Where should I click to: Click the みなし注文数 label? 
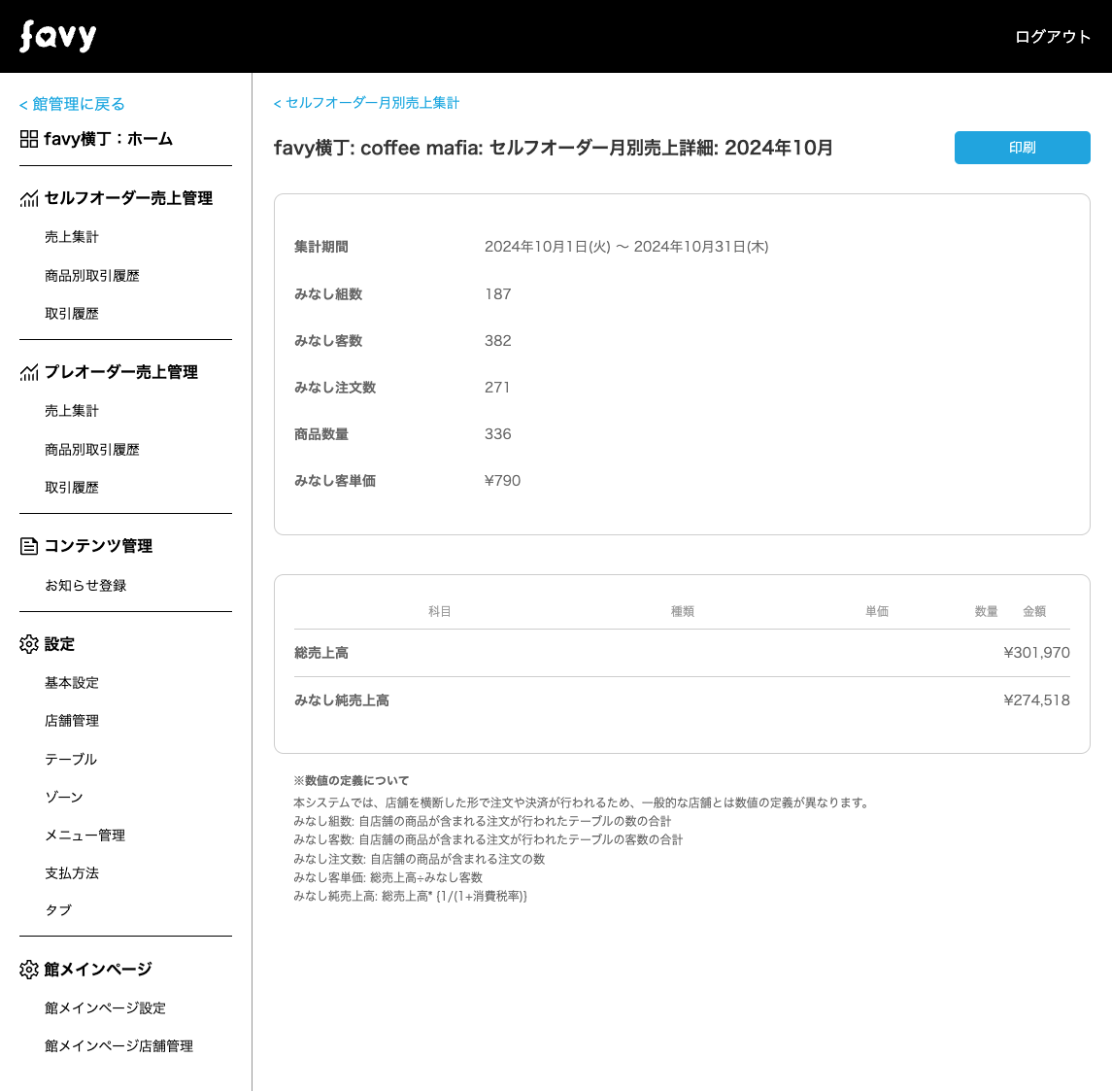pos(335,388)
